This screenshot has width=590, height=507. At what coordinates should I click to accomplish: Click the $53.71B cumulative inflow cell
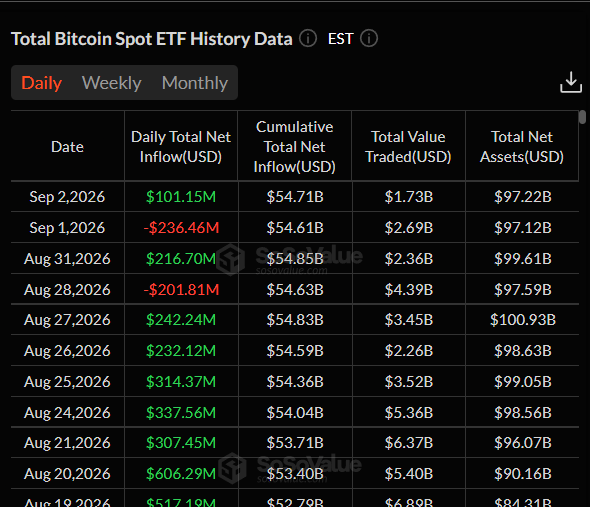295,443
